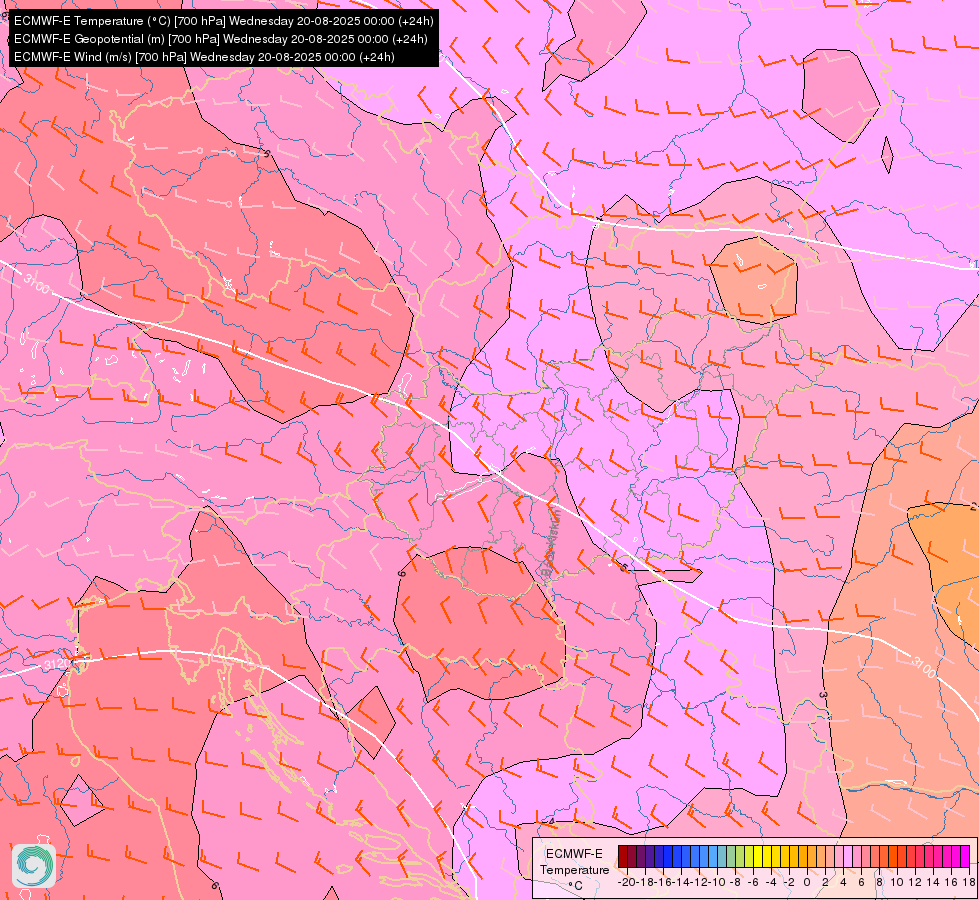Screen dimensions: 979x900
Task: Click the 10 tick label in the legend
Action: (x=897, y=882)
